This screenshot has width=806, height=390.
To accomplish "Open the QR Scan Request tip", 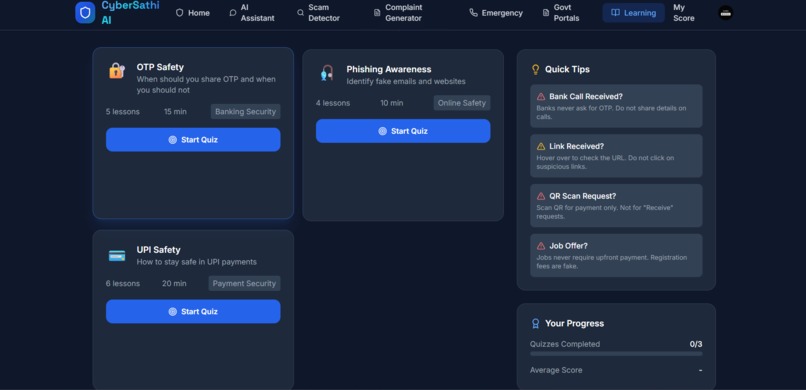I will coord(616,206).
